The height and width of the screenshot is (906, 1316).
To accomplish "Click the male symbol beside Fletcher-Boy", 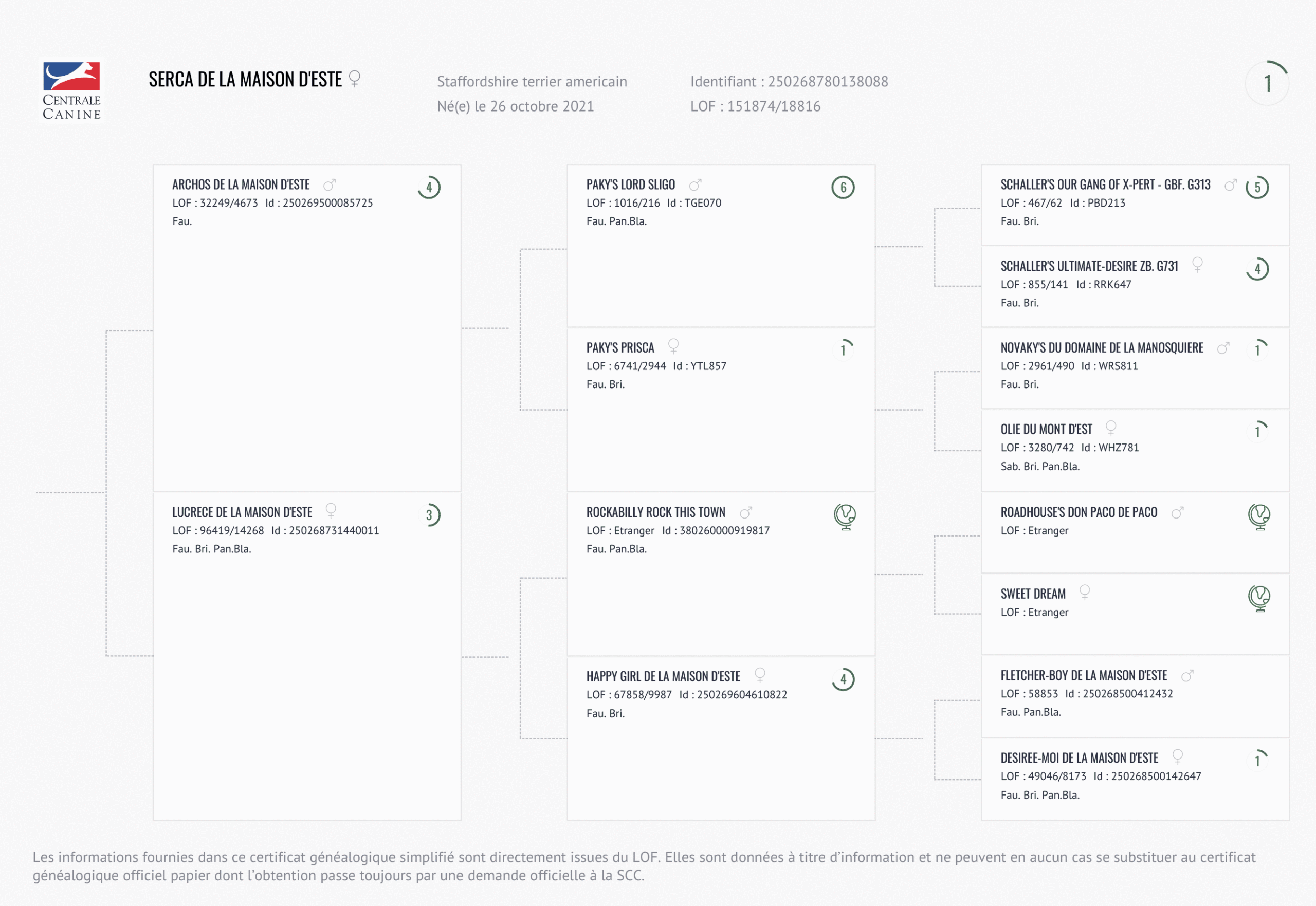I will coord(1187,676).
